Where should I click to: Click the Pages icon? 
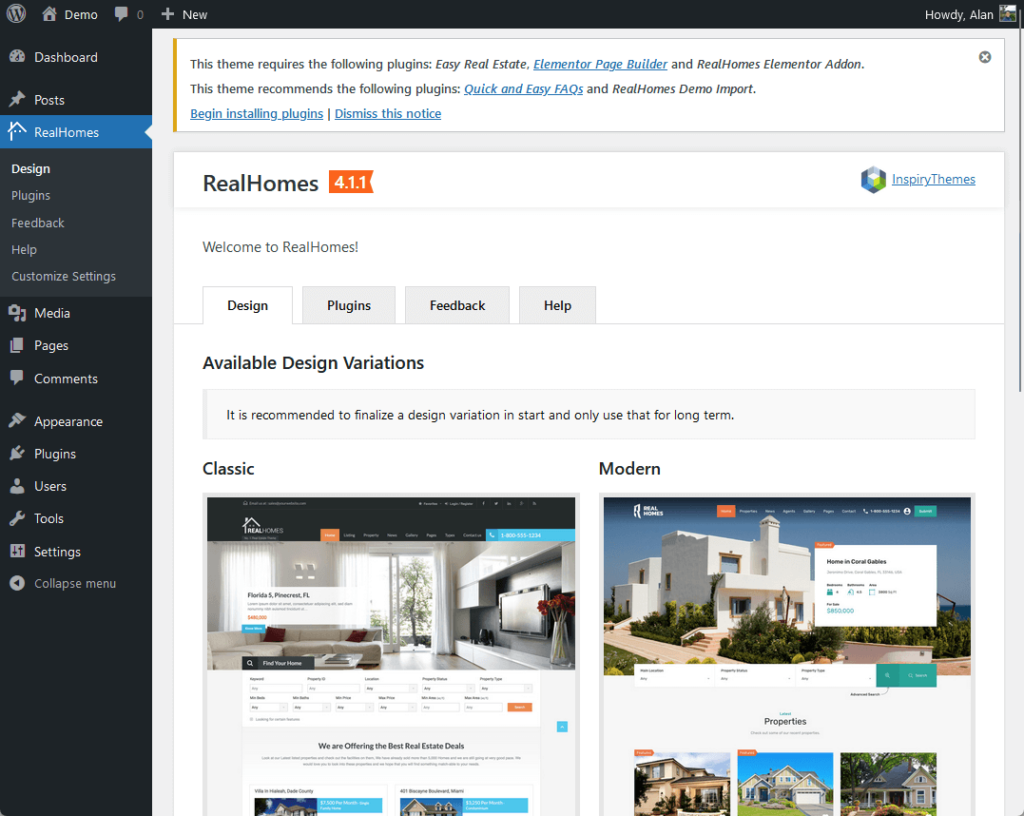click(x=18, y=345)
